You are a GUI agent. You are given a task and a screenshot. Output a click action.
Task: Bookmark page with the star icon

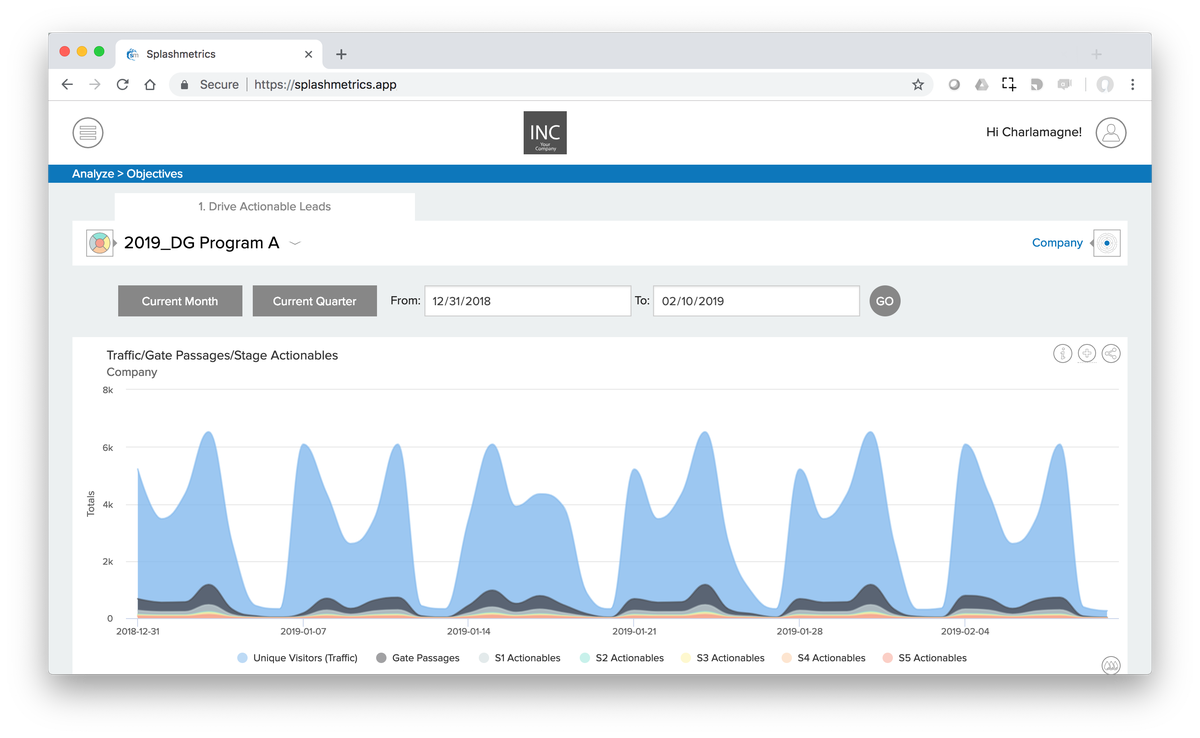coord(918,85)
